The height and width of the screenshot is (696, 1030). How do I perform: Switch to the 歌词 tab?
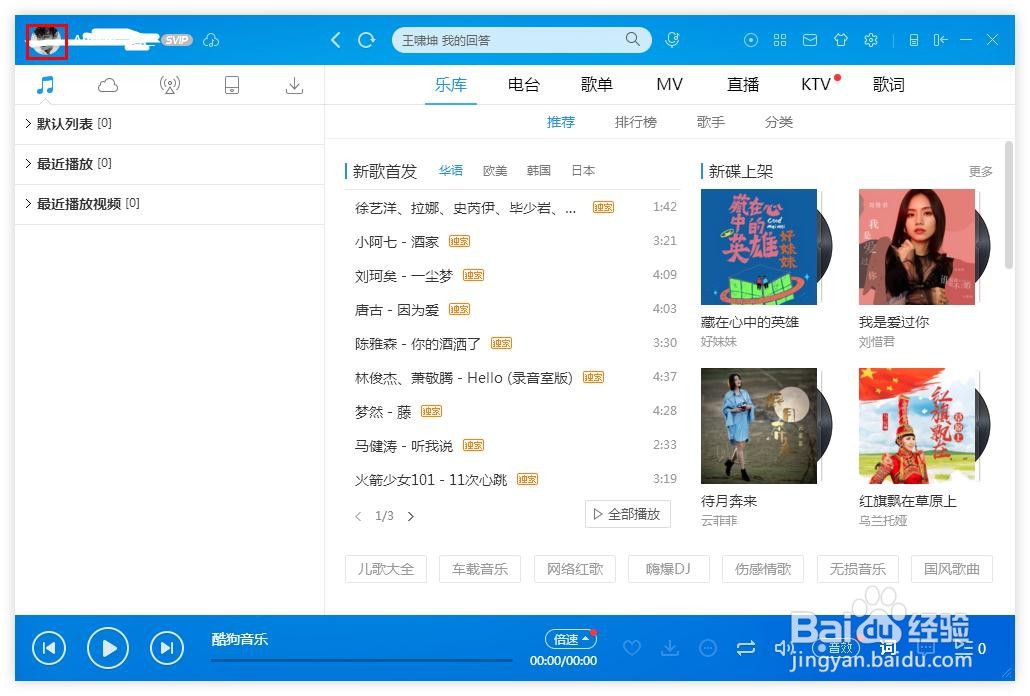point(889,85)
